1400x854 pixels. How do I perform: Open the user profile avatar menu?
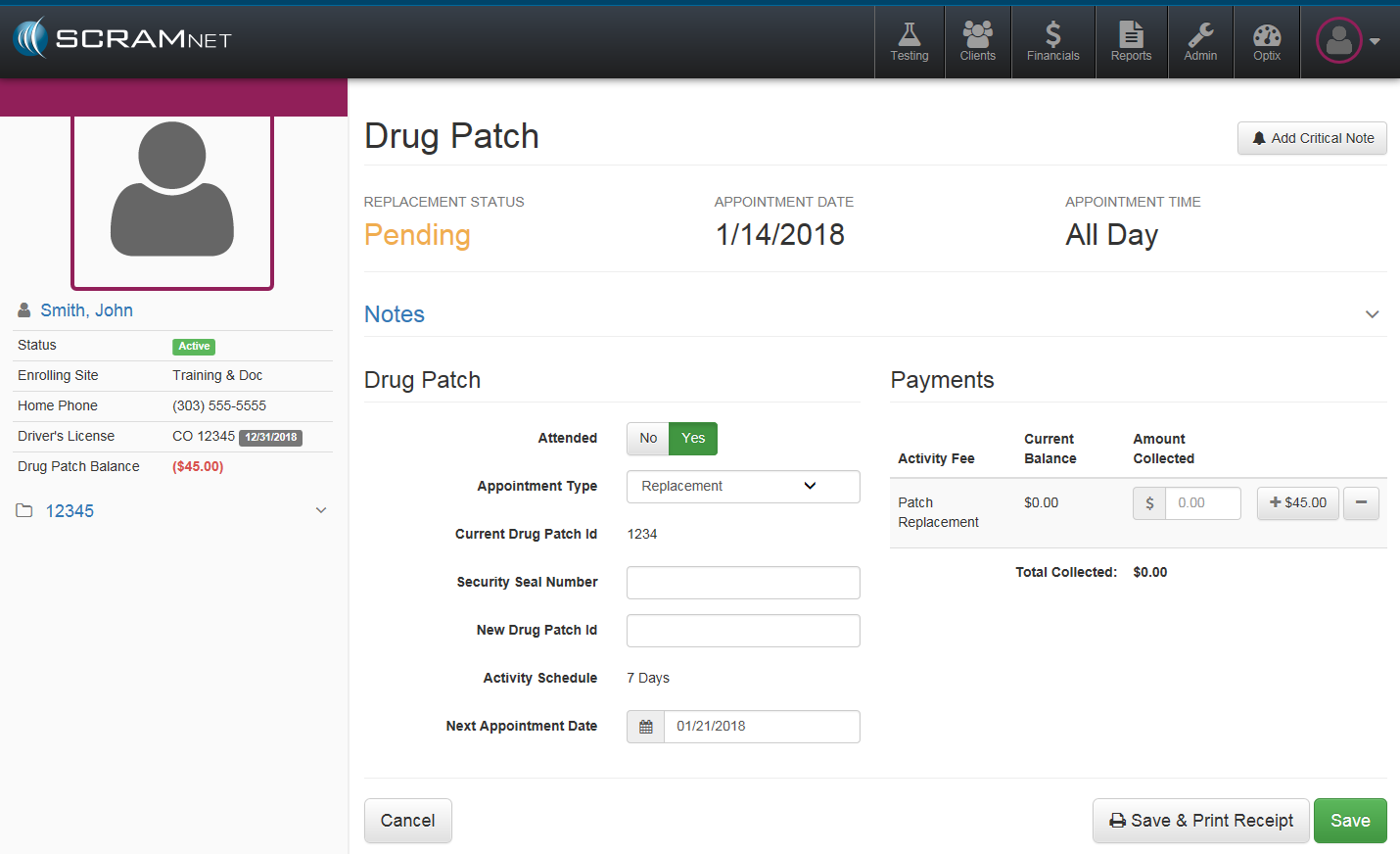point(1347,41)
